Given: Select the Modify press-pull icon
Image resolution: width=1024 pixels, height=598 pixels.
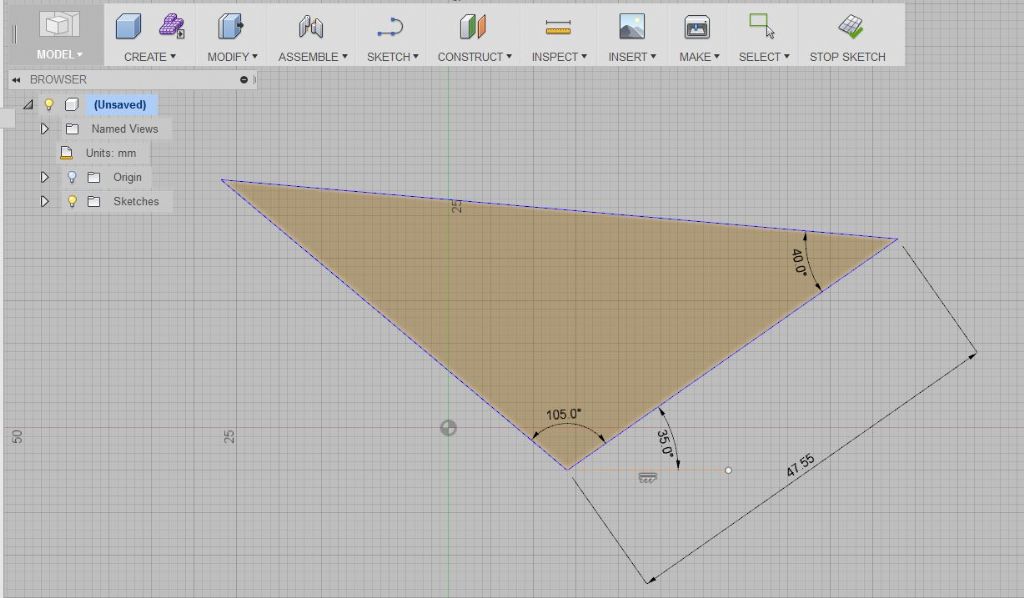Looking at the screenshot, I should click(230, 27).
